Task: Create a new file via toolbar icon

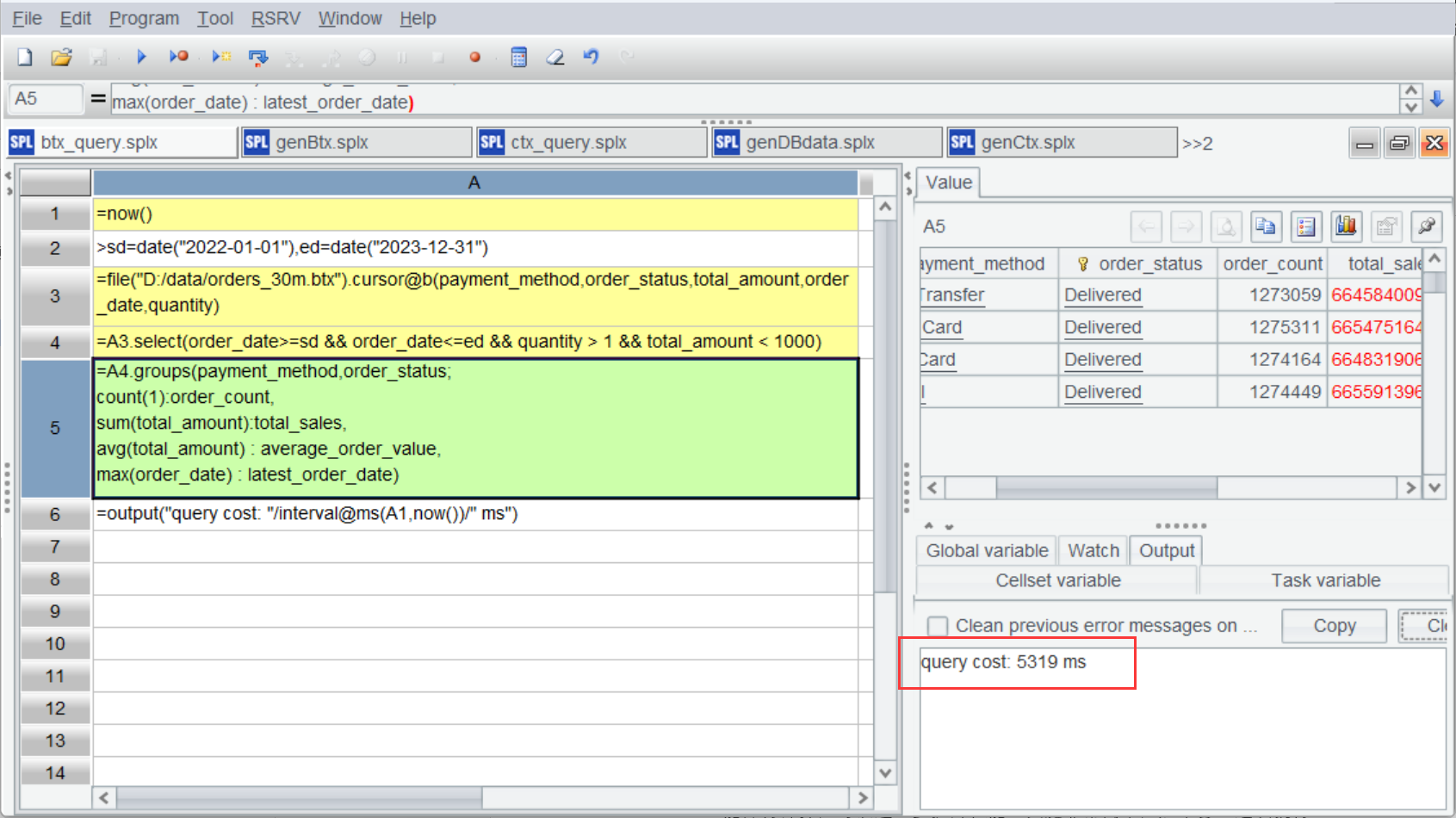Action: 25,57
